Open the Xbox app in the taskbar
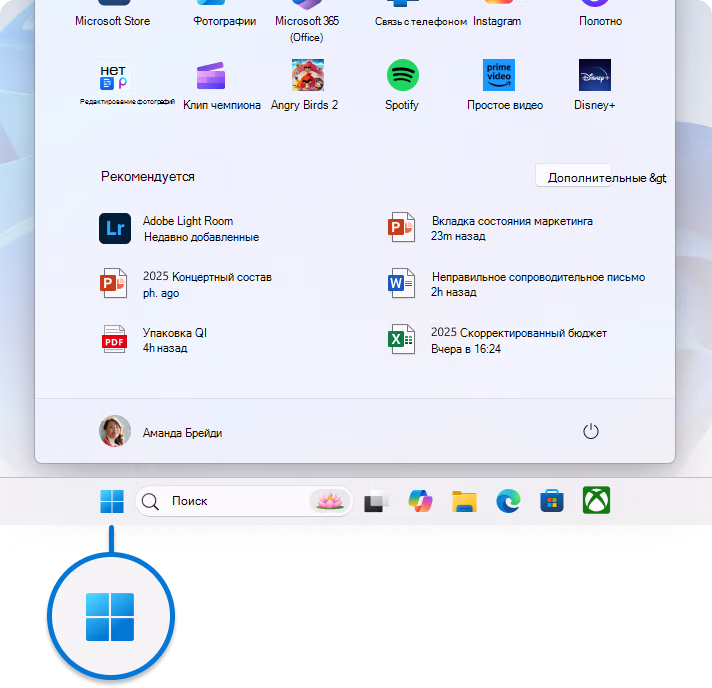The height and width of the screenshot is (688, 712). tap(596, 500)
